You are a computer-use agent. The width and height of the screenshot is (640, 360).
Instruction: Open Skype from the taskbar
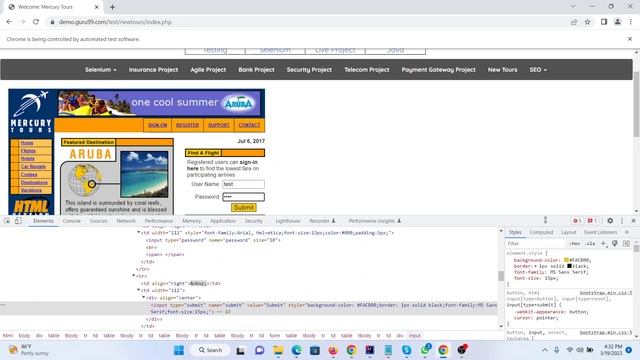407,350
